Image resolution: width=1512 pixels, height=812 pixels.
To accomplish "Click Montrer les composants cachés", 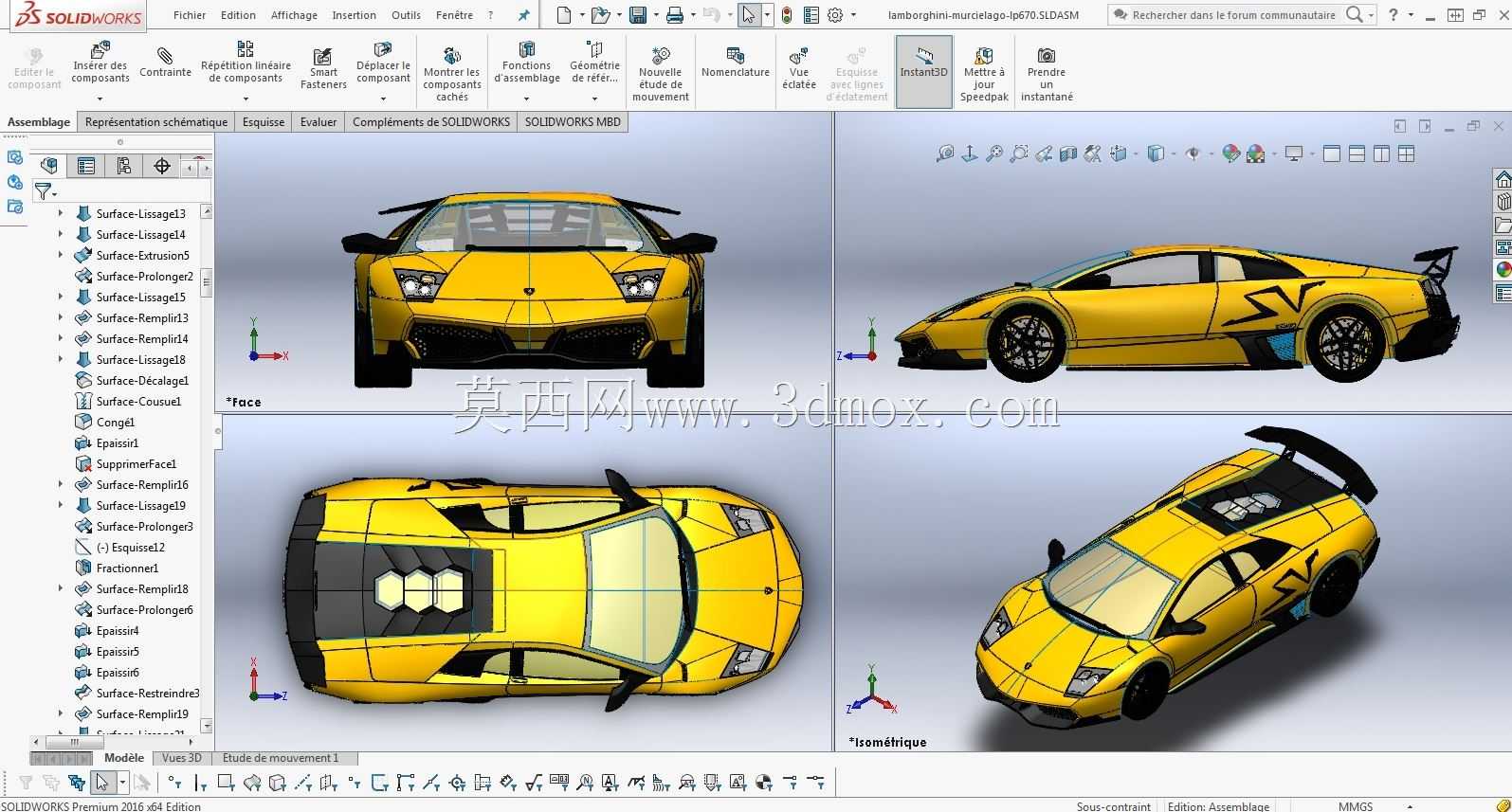I will (452, 74).
